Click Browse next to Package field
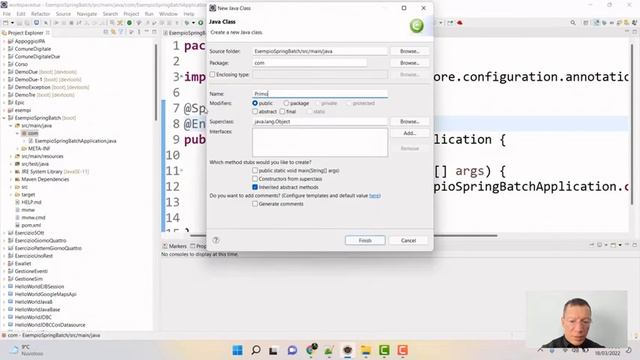The width and height of the screenshot is (640, 360). 409,63
